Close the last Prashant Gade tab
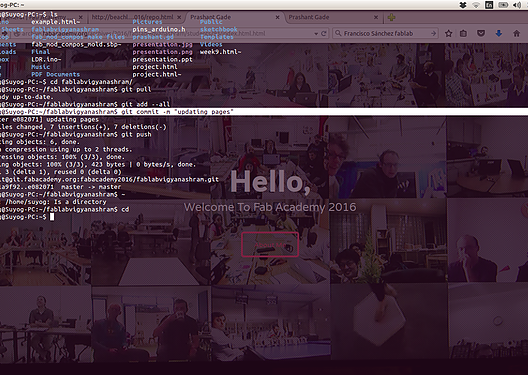Screen dimensions: 528x375 pos(376,17)
